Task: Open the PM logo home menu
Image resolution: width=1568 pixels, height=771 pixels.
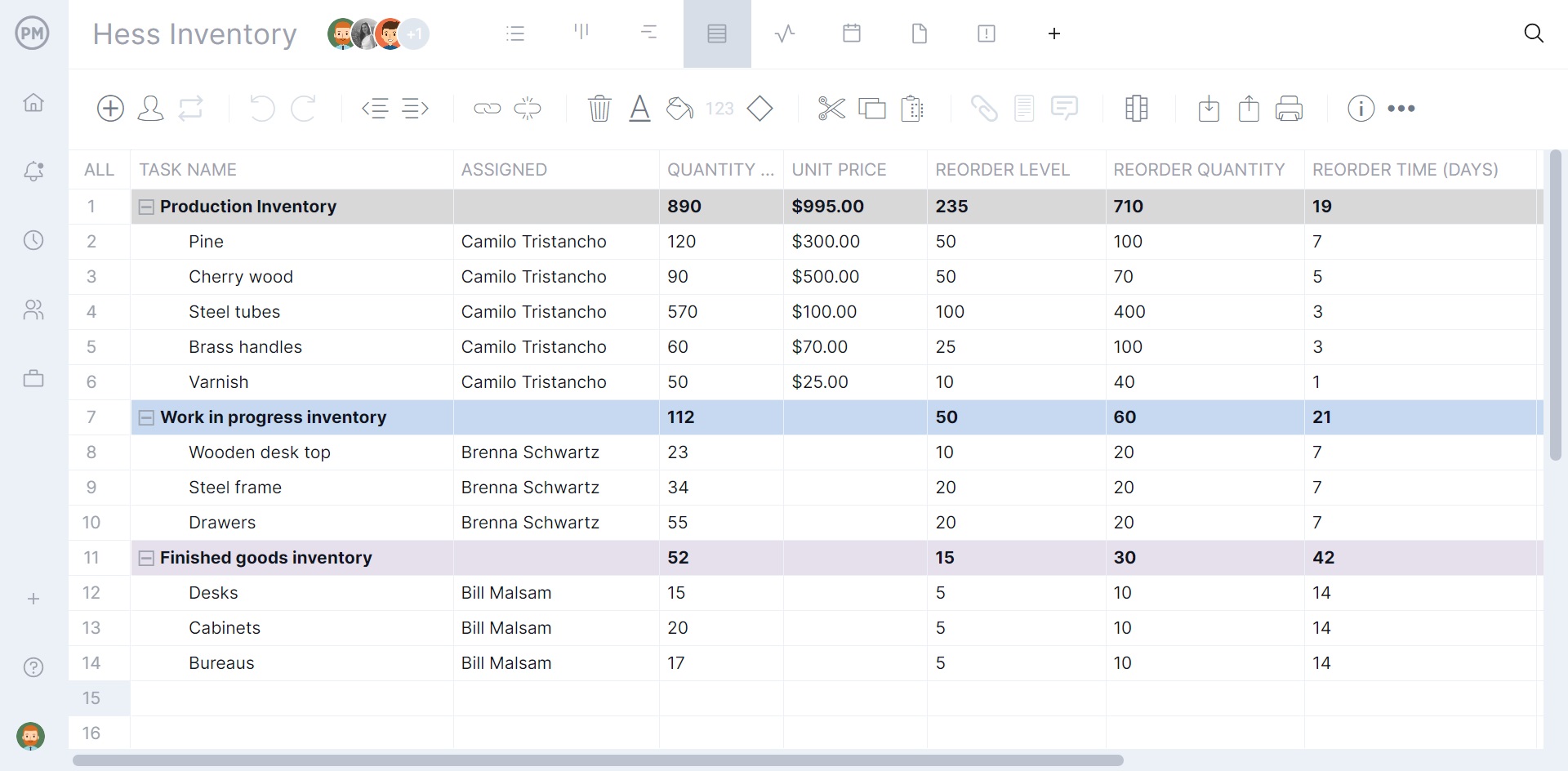Action: pos(33,33)
